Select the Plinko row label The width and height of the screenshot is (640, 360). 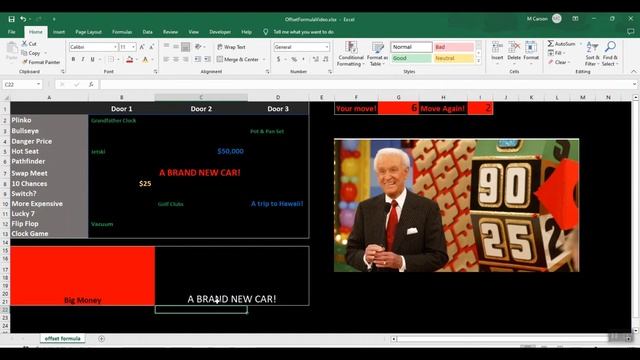(49, 120)
